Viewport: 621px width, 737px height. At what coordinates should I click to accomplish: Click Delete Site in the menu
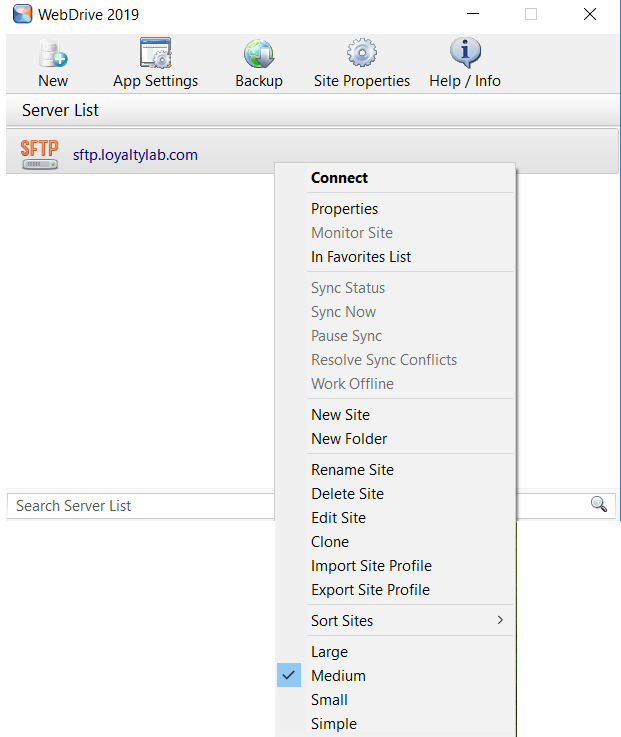[x=347, y=494]
